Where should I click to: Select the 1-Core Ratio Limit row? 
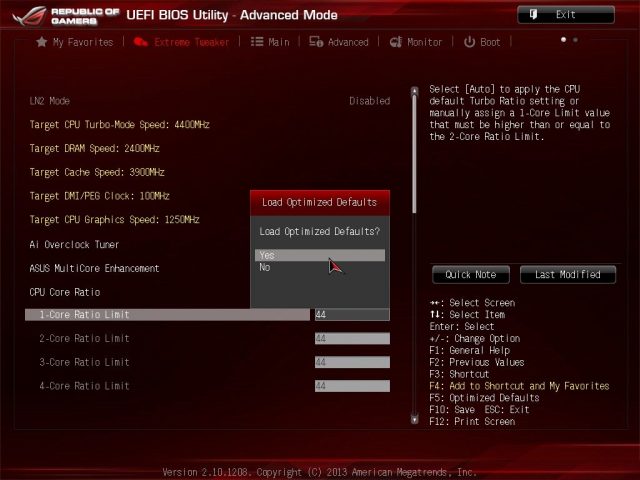pos(167,315)
